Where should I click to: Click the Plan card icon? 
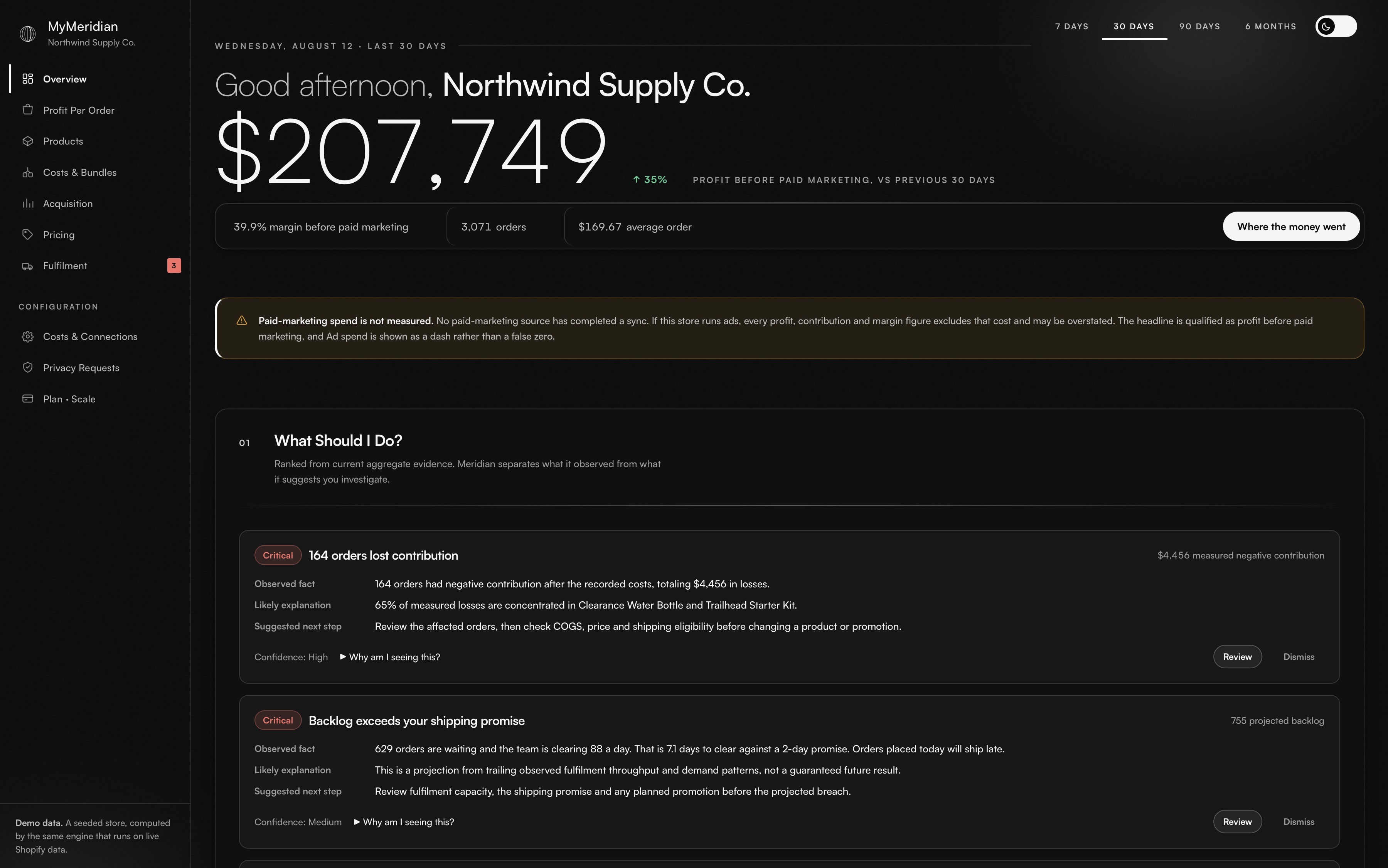[x=27, y=399]
